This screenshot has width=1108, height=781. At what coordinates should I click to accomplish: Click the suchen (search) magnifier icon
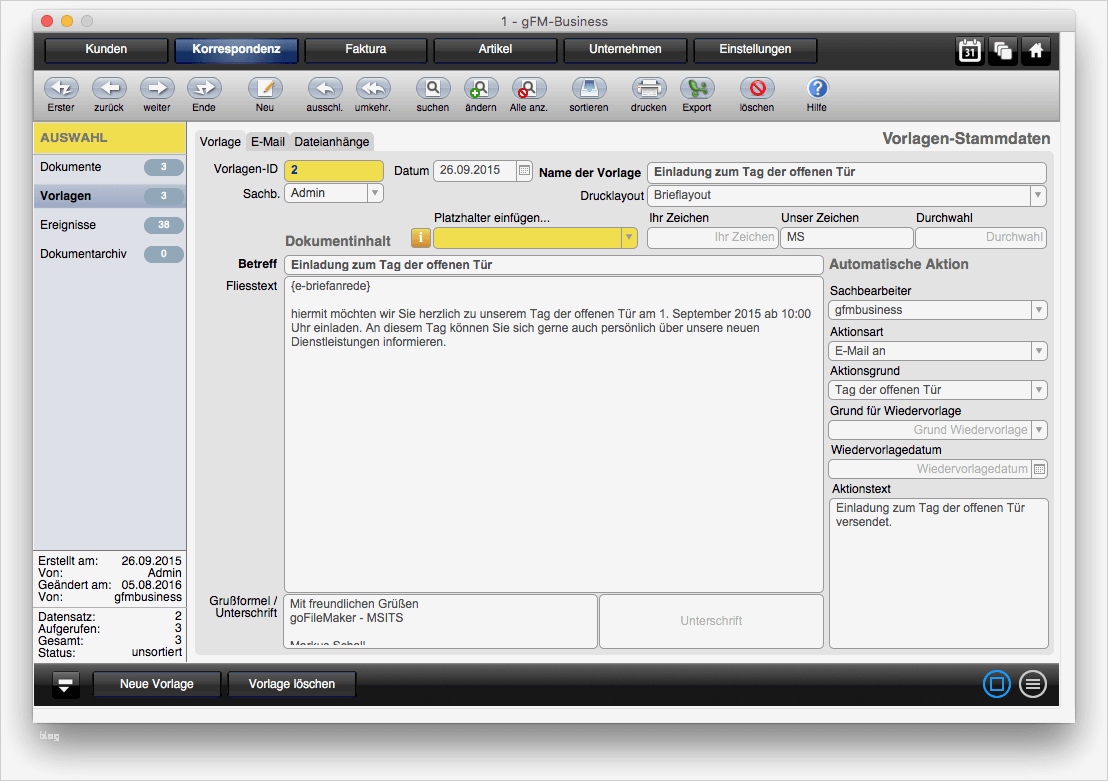click(433, 88)
